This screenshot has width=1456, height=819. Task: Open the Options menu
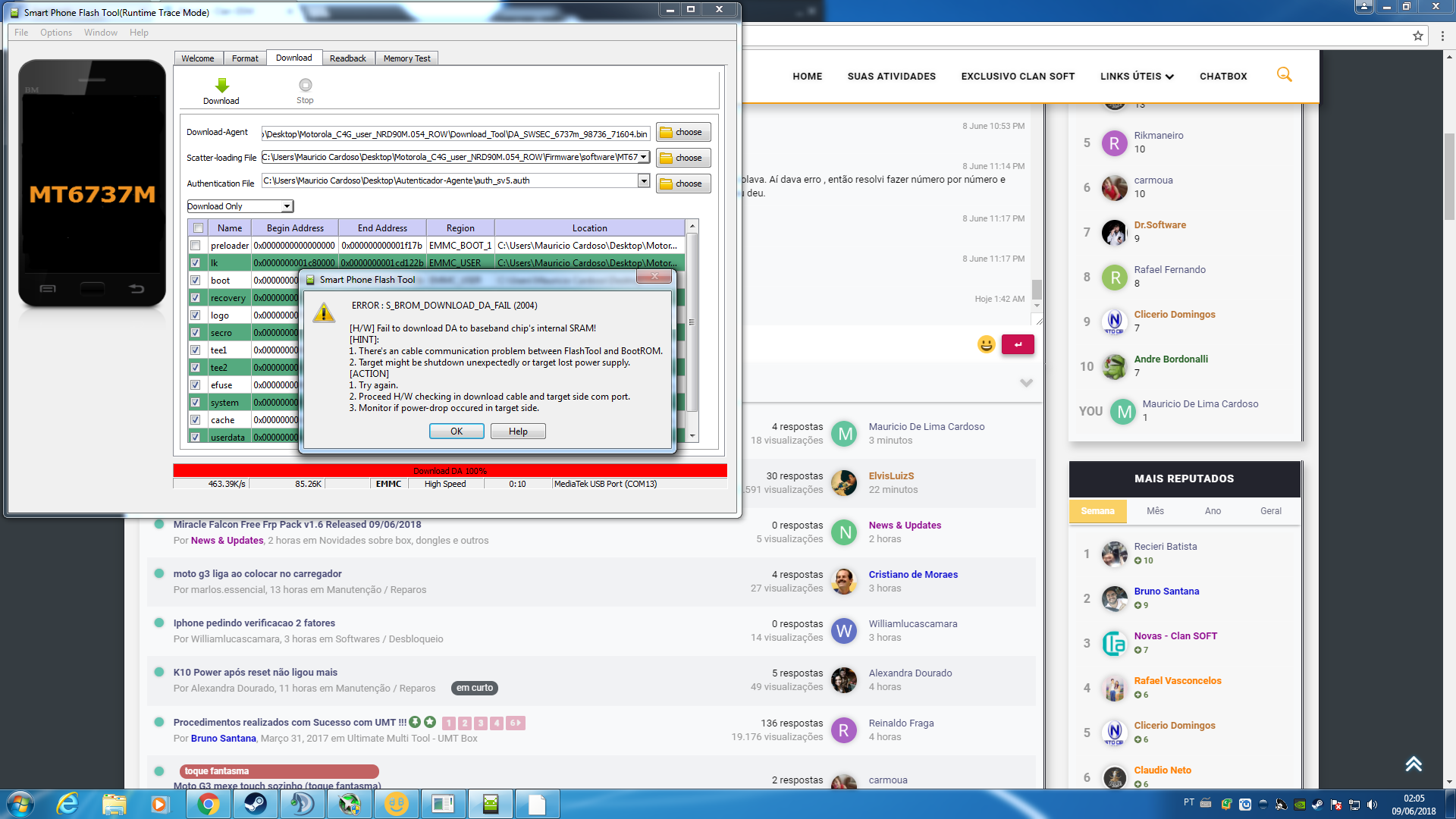coord(56,33)
